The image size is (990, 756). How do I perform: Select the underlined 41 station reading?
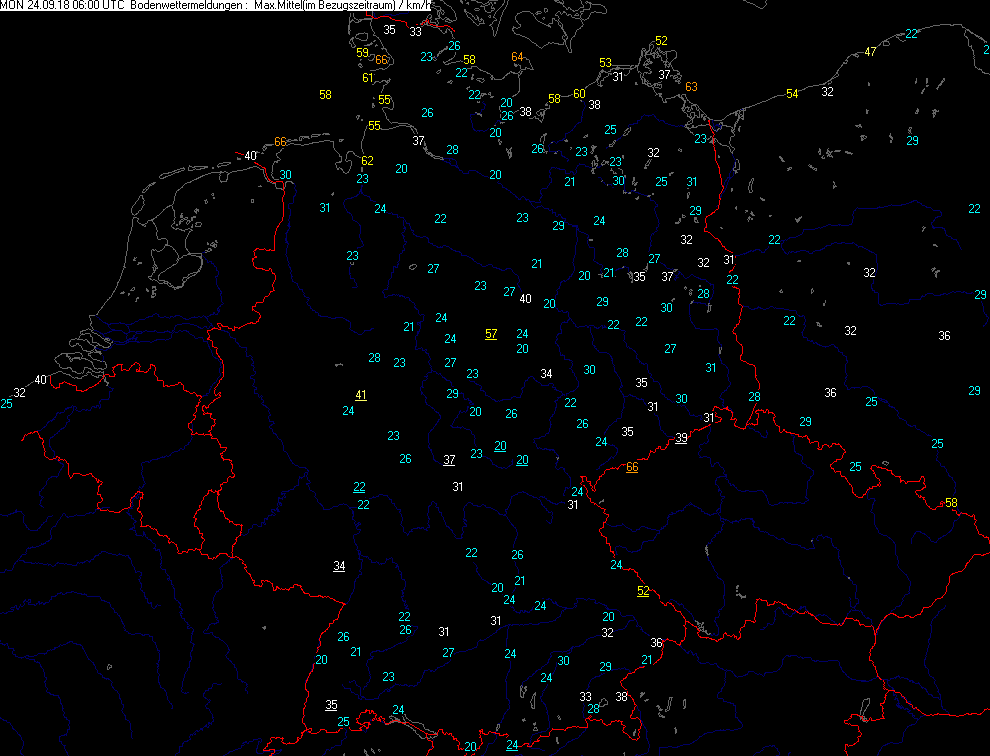tap(361, 395)
